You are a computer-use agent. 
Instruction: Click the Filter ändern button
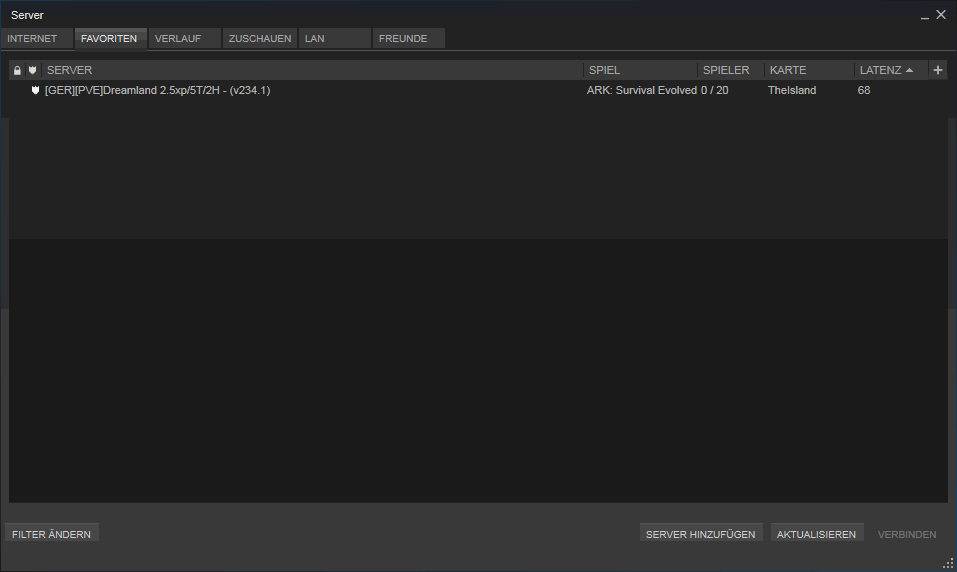pyautogui.click(x=52, y=534)
